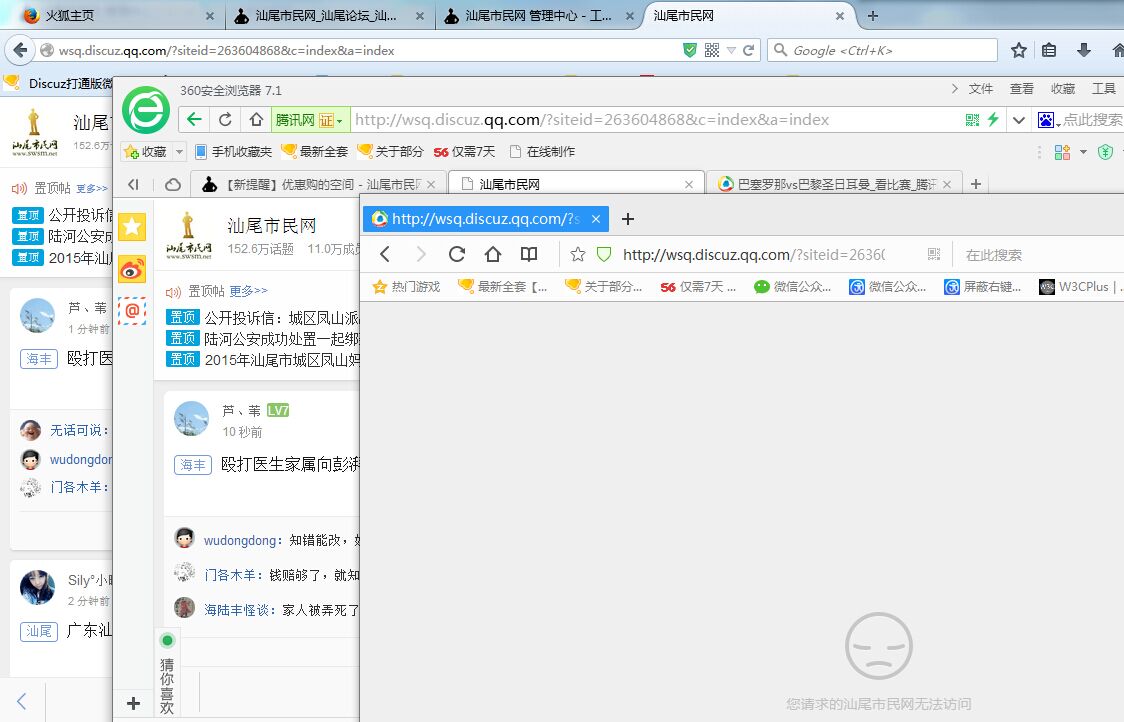Click front browser reload button
The image size is (1124, 722).
point(457,255)
